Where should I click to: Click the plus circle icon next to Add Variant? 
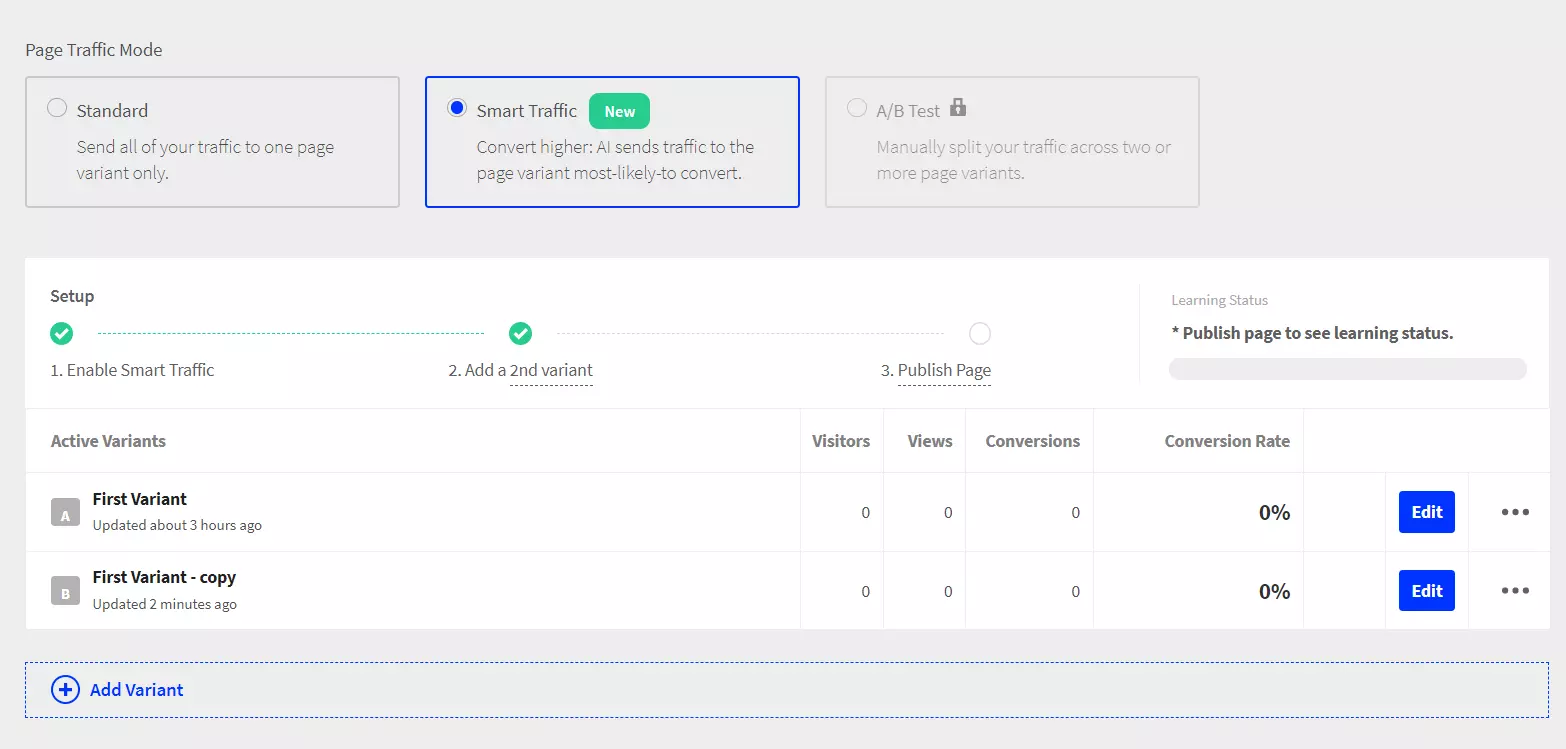click(64, 689)
